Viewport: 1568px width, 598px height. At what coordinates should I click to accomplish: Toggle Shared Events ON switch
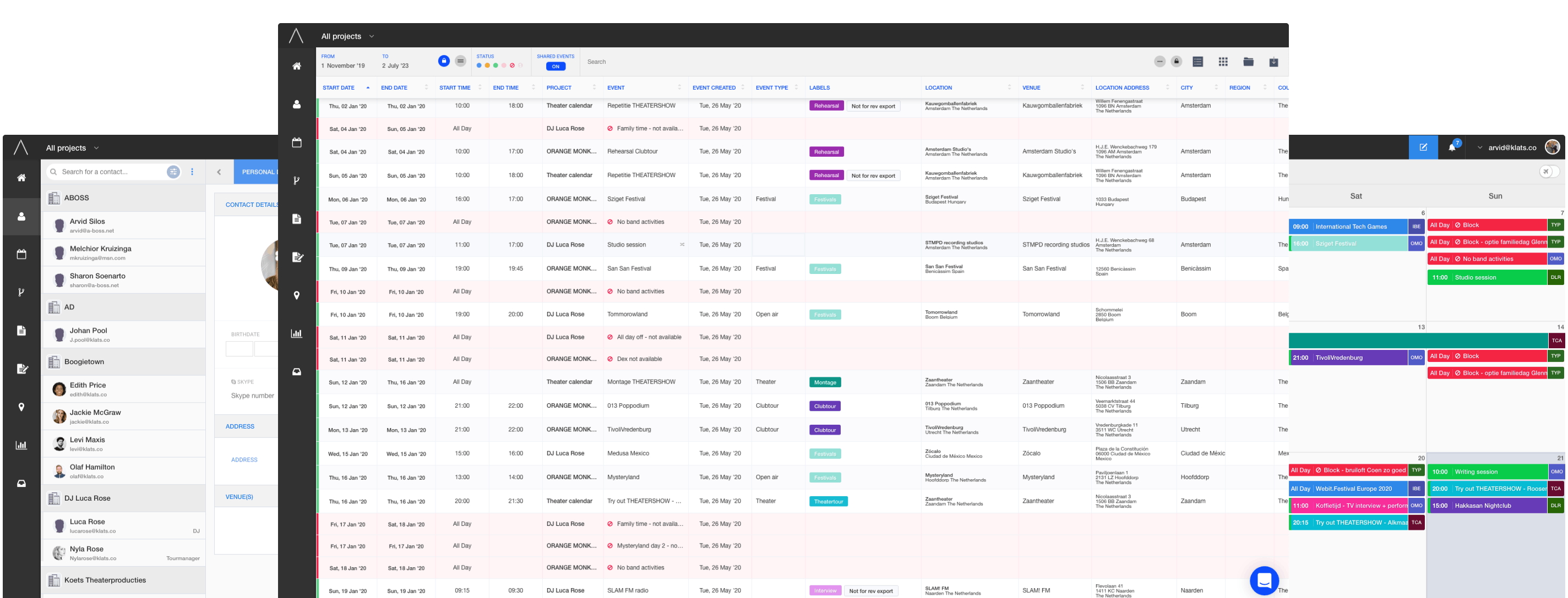click(555, 67)
